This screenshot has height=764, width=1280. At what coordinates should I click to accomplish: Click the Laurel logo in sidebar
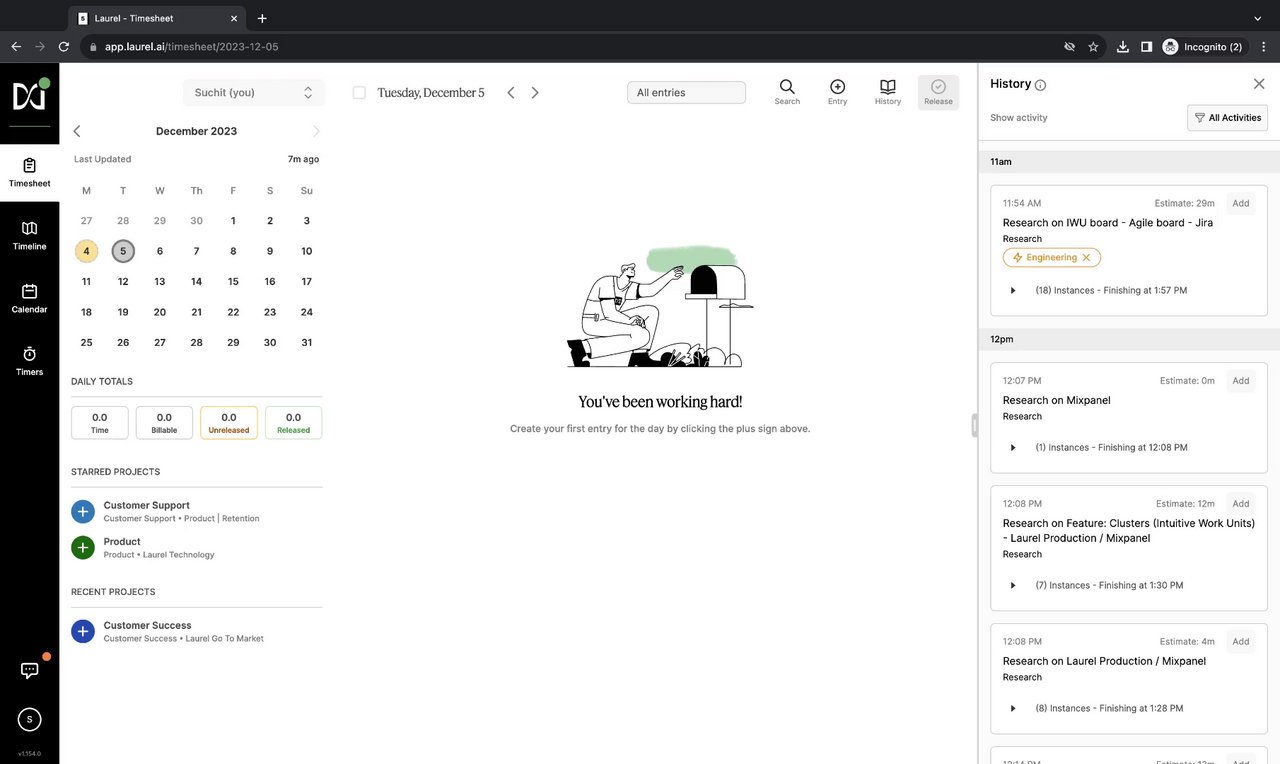(29, 96)
